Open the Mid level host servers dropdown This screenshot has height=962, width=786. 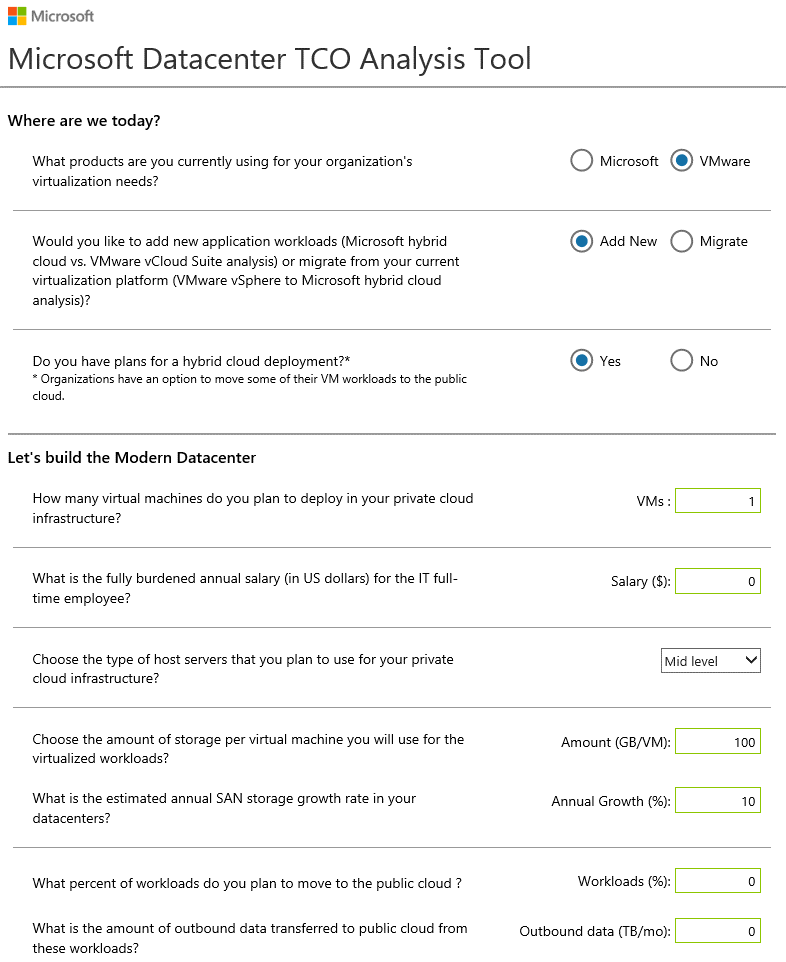pos(711,661)
